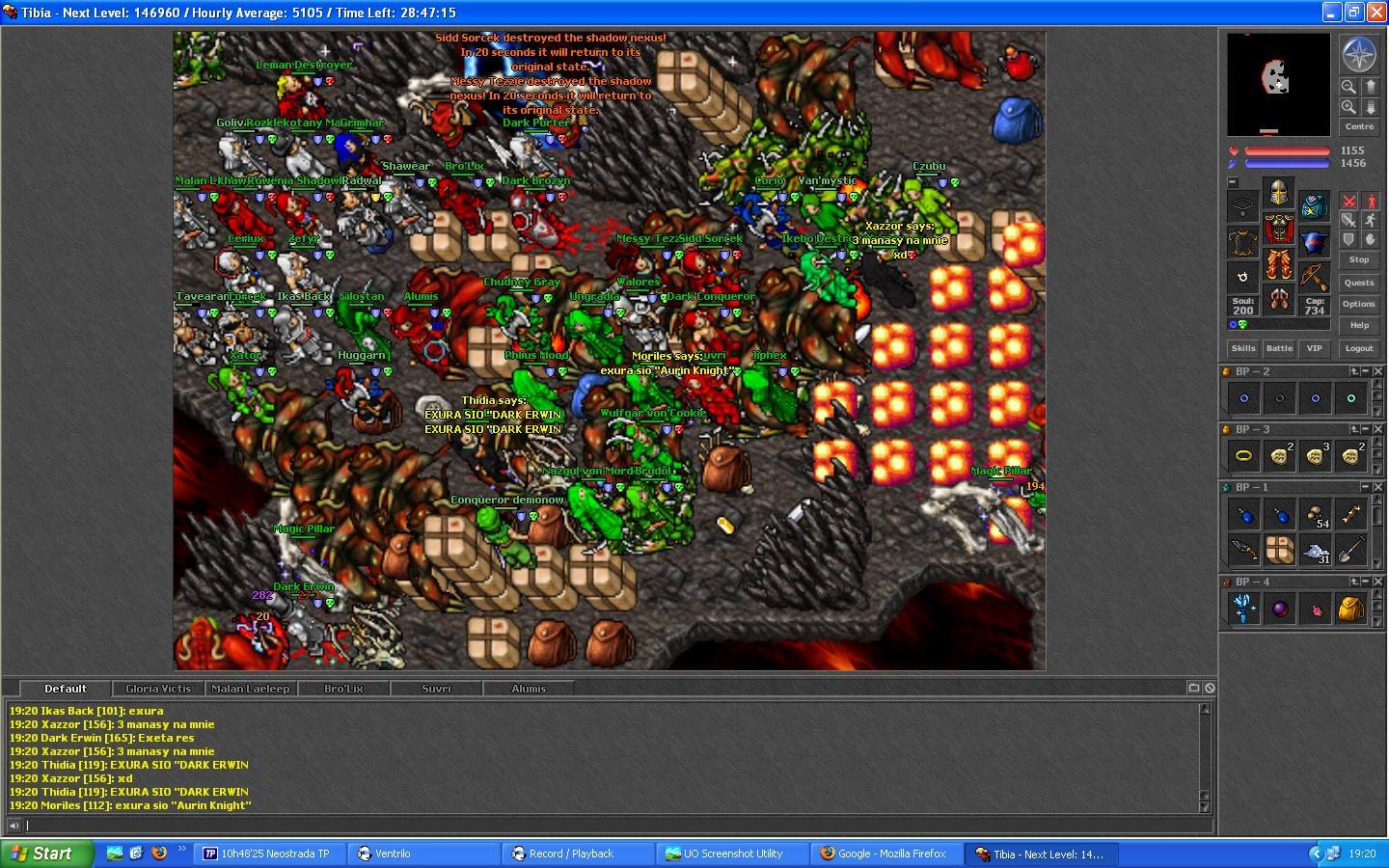Click the parcel in BP – 1

pos(1279,550)
